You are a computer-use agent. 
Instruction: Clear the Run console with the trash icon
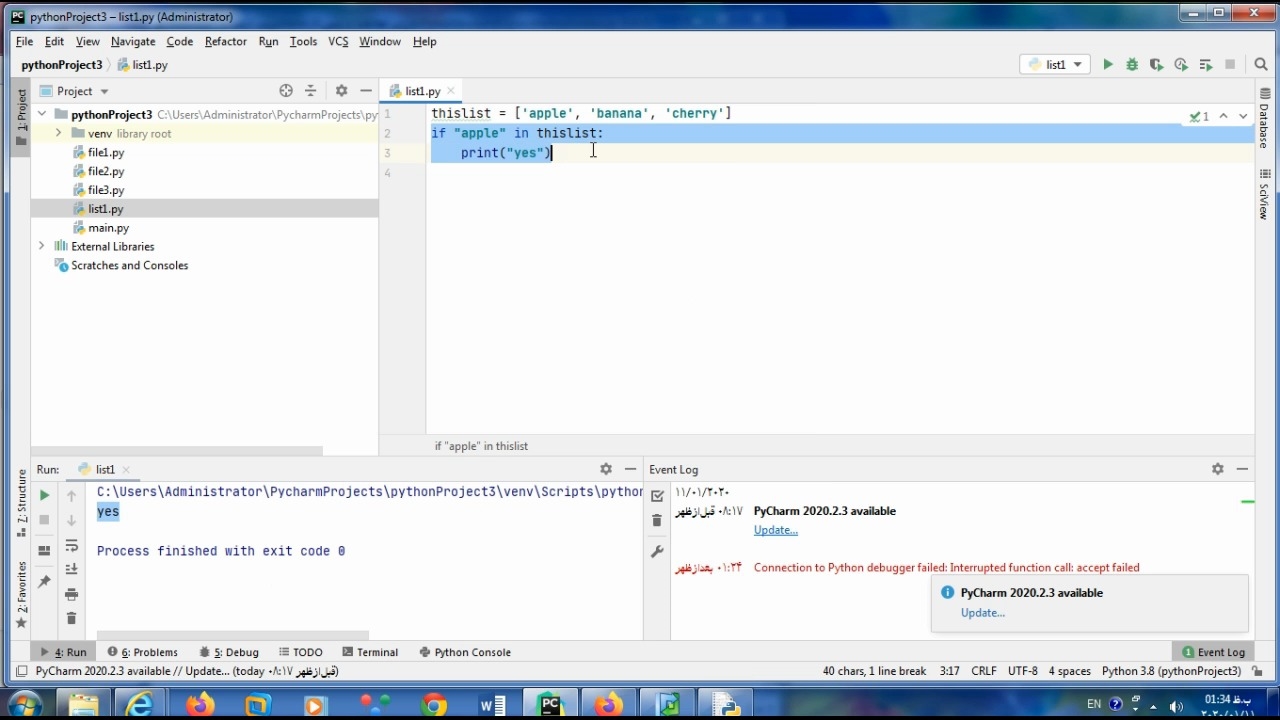(x=71, y=619)
